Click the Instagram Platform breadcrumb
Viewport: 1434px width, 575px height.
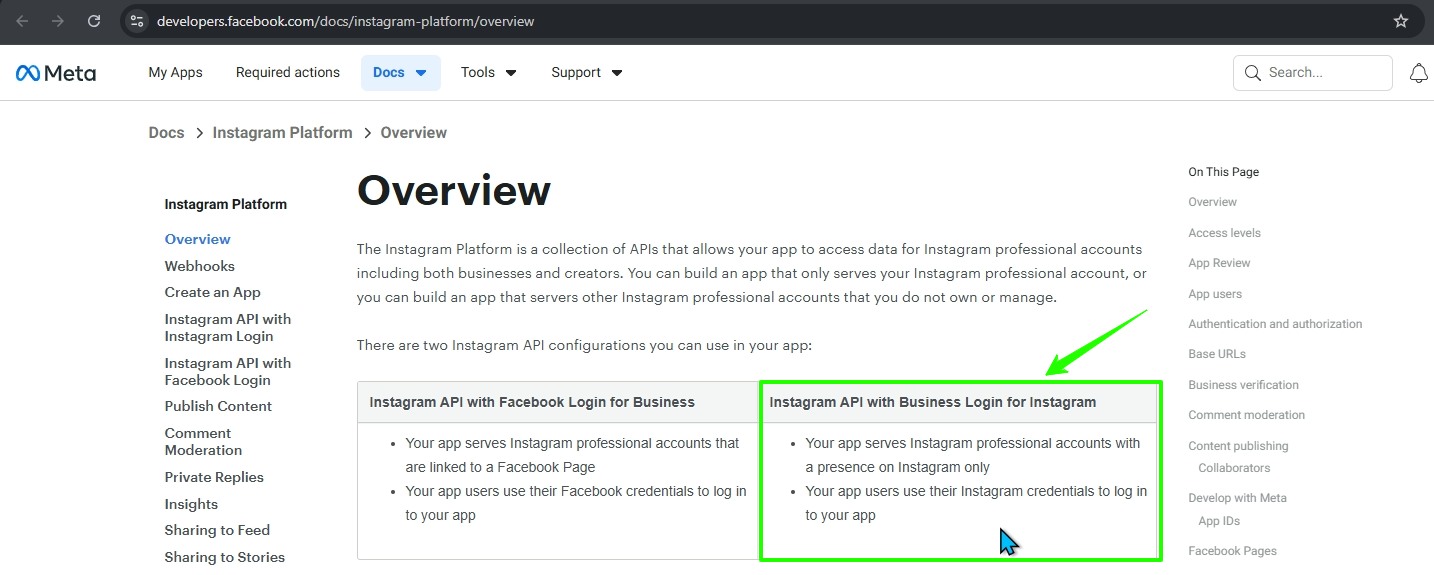282,133
